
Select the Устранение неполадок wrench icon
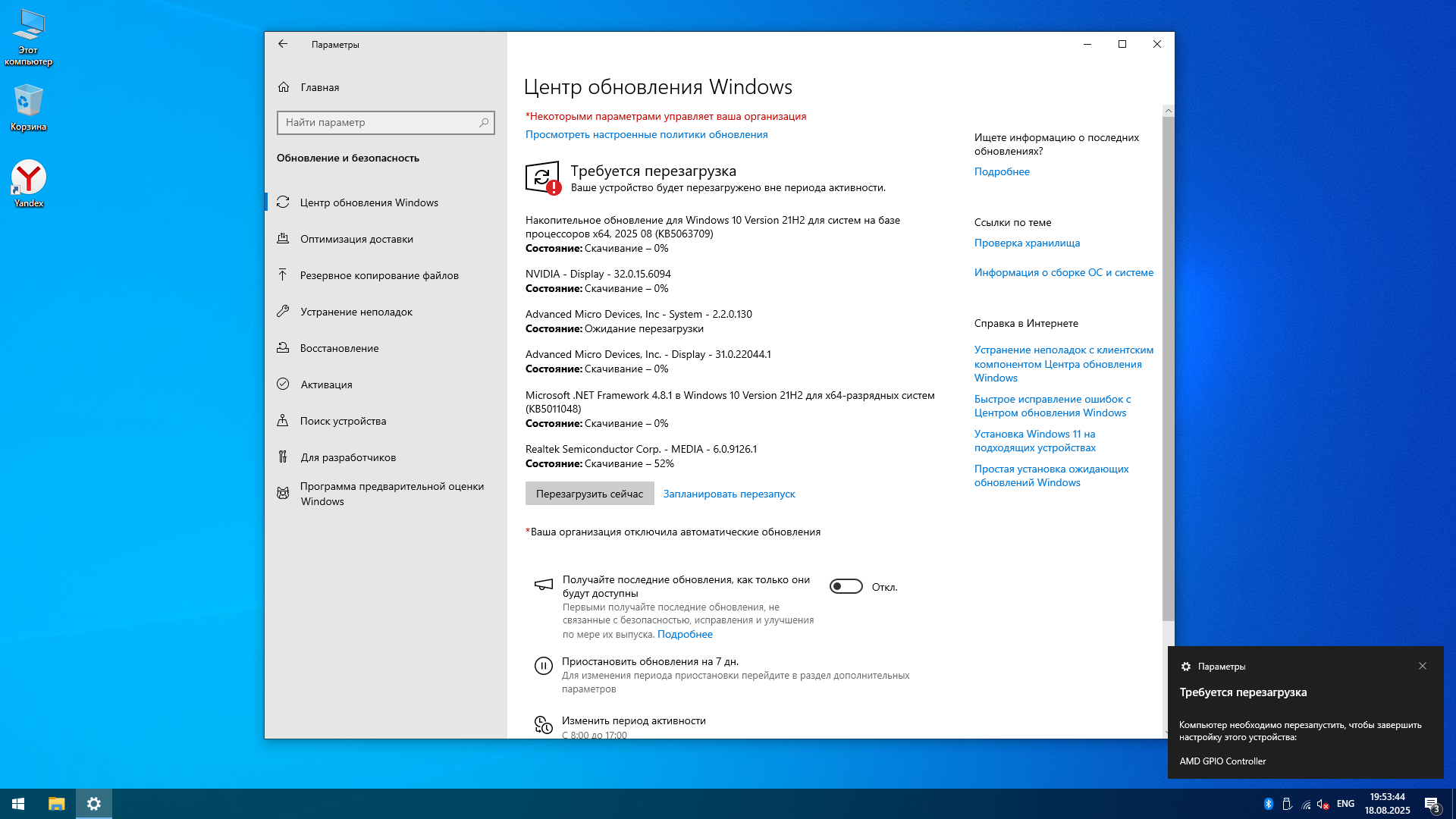point(283,312)
